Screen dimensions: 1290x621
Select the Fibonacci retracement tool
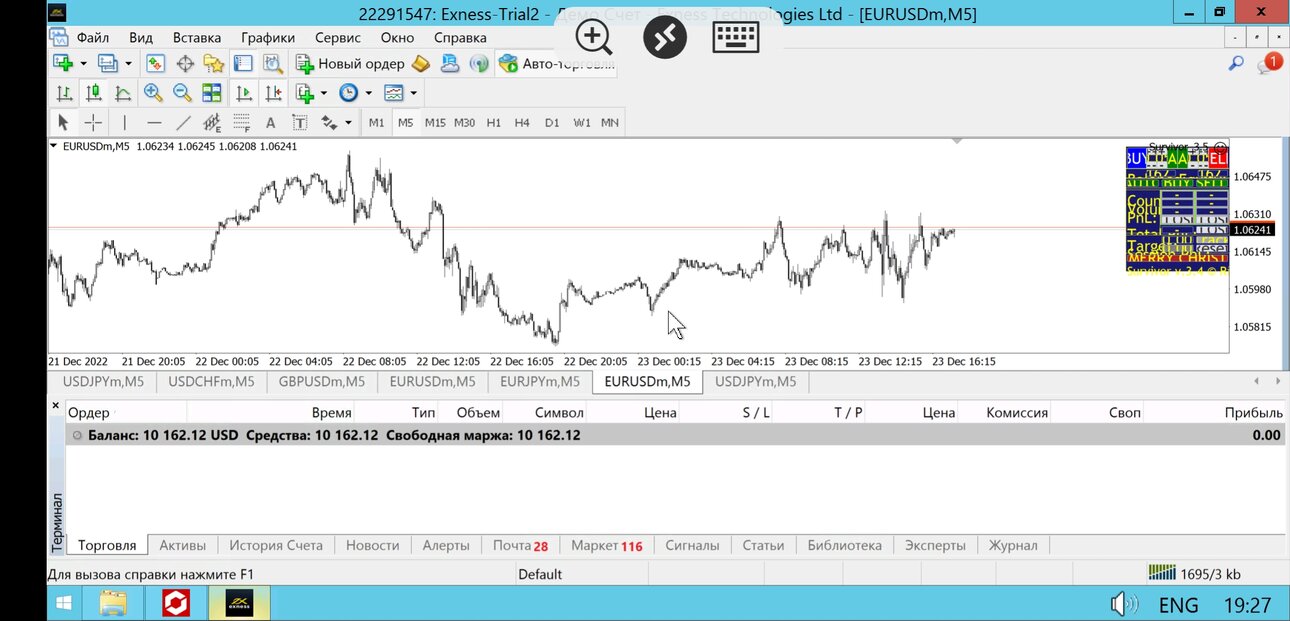pos(241,122)
